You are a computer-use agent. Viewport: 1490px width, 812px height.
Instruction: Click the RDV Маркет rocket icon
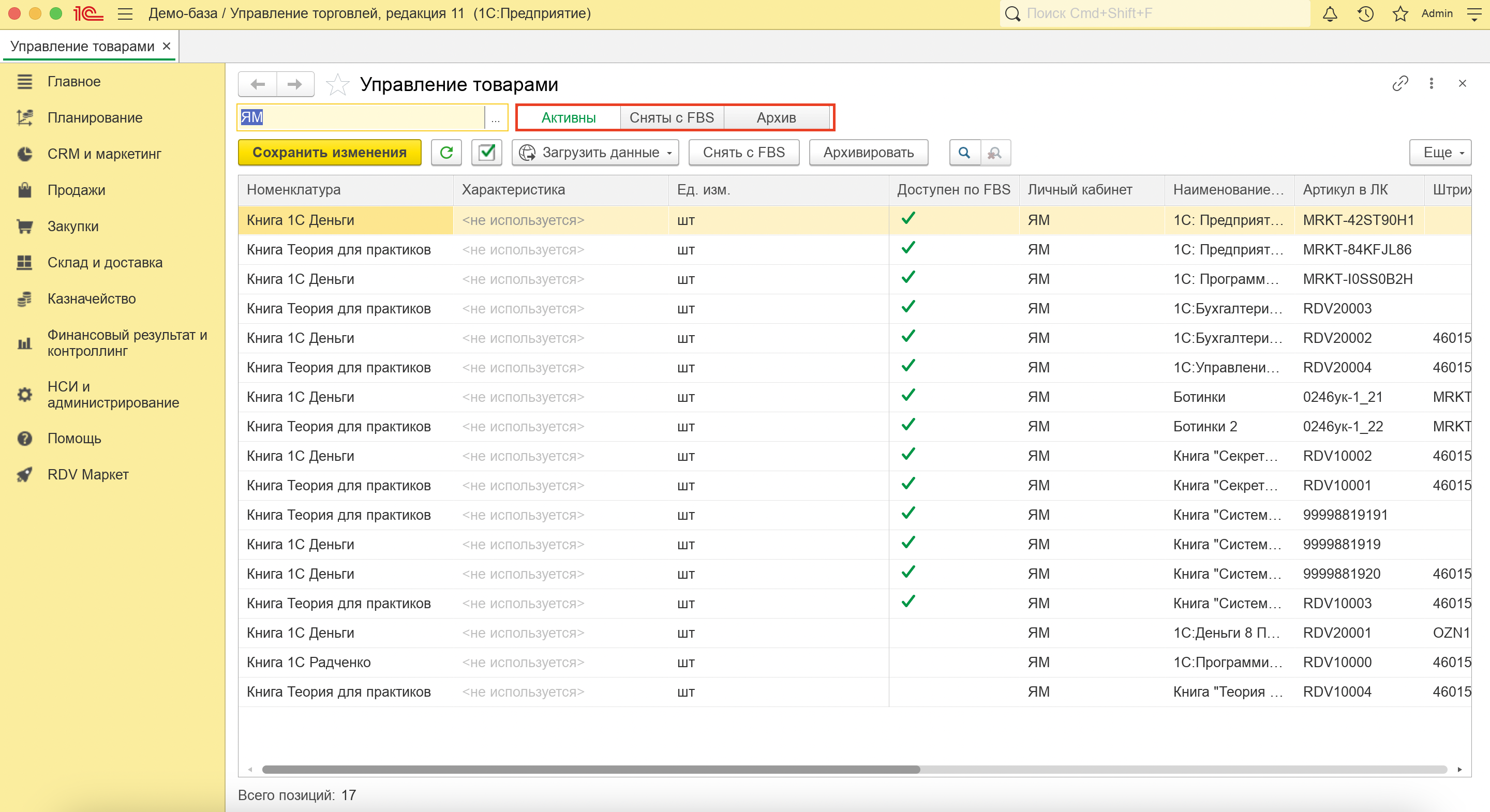(x=24, y=474)
